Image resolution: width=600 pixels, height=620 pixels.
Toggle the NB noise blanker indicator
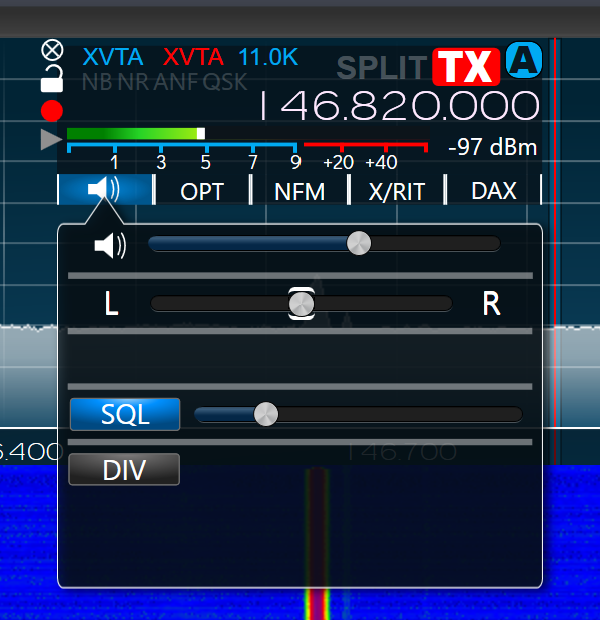point(98,82)
